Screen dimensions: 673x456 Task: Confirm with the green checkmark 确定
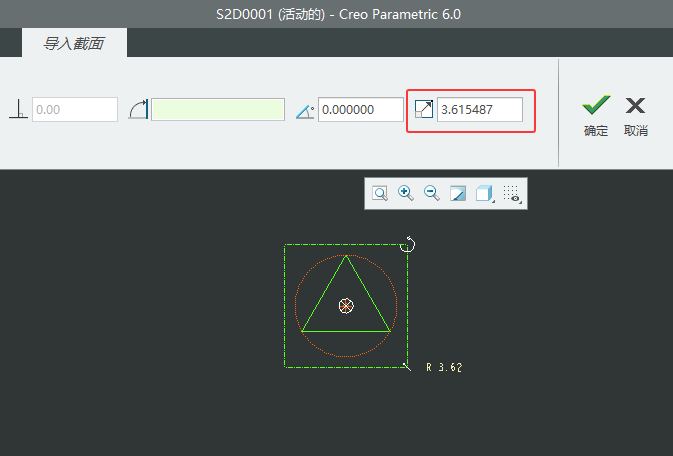pos(596,115)
